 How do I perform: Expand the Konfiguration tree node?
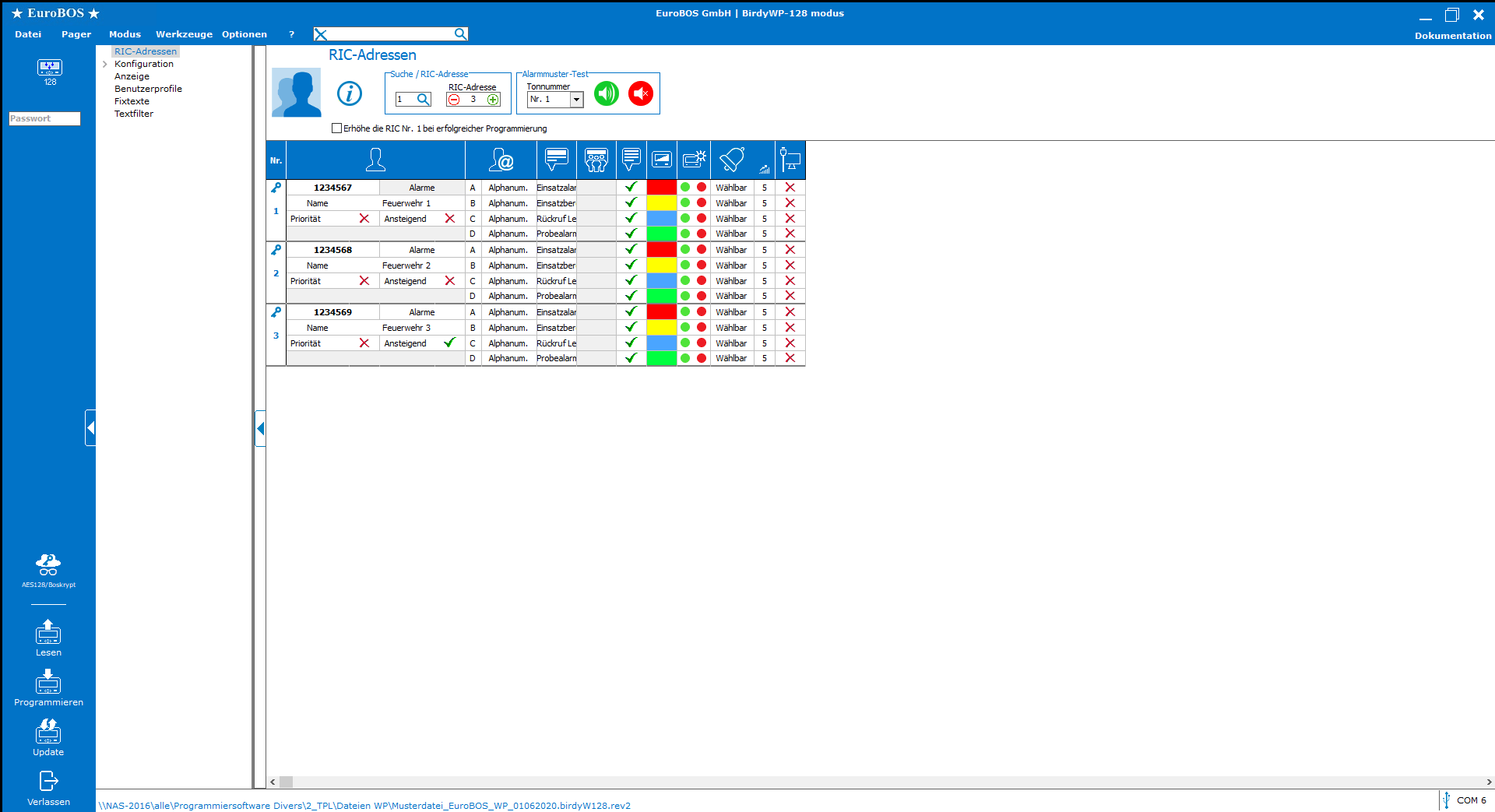click(105, 65)
